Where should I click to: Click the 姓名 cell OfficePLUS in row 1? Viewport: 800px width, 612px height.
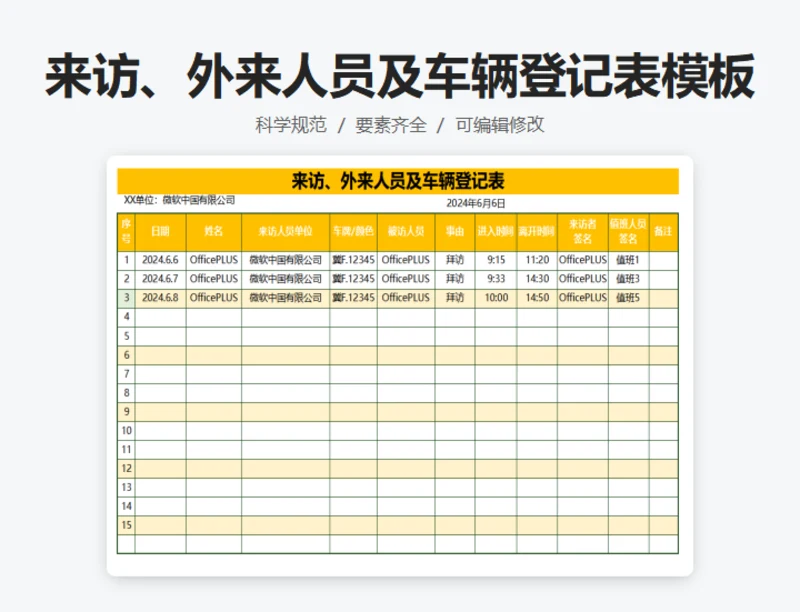click(214, 260)
